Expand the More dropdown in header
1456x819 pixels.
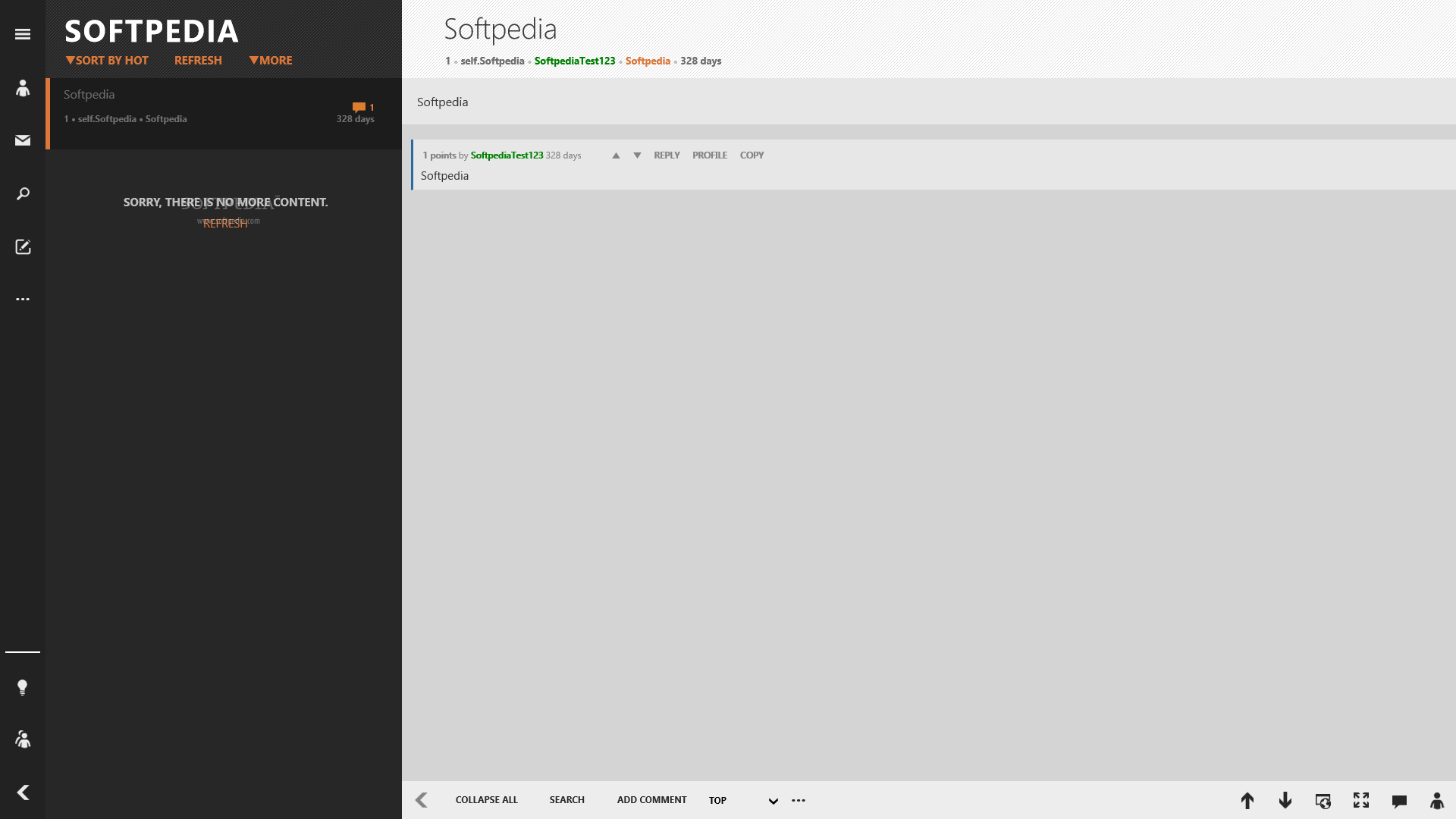(271, 60)
